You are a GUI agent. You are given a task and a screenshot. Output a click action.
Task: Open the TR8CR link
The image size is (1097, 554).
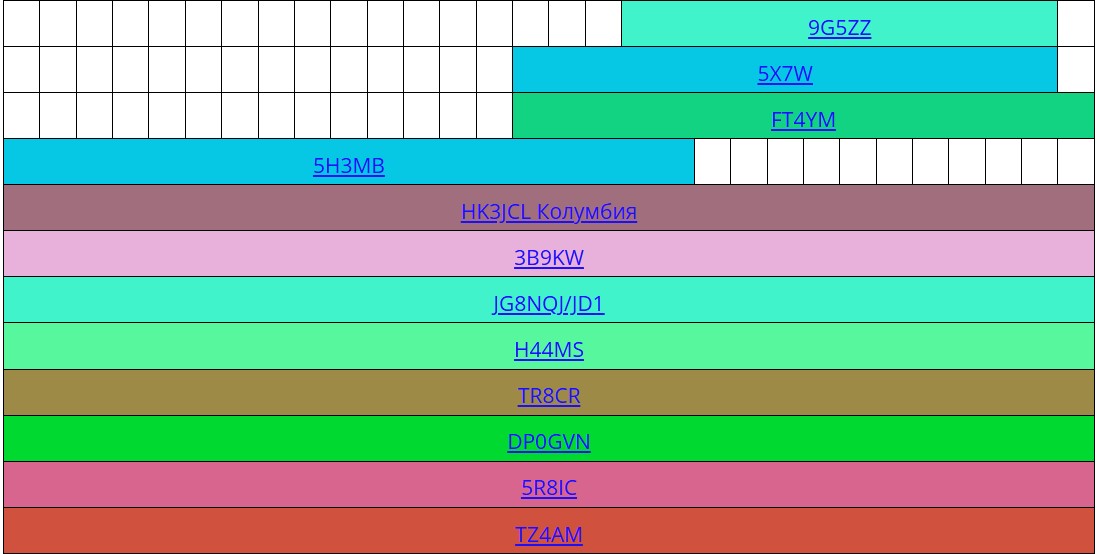click(548, 396)
